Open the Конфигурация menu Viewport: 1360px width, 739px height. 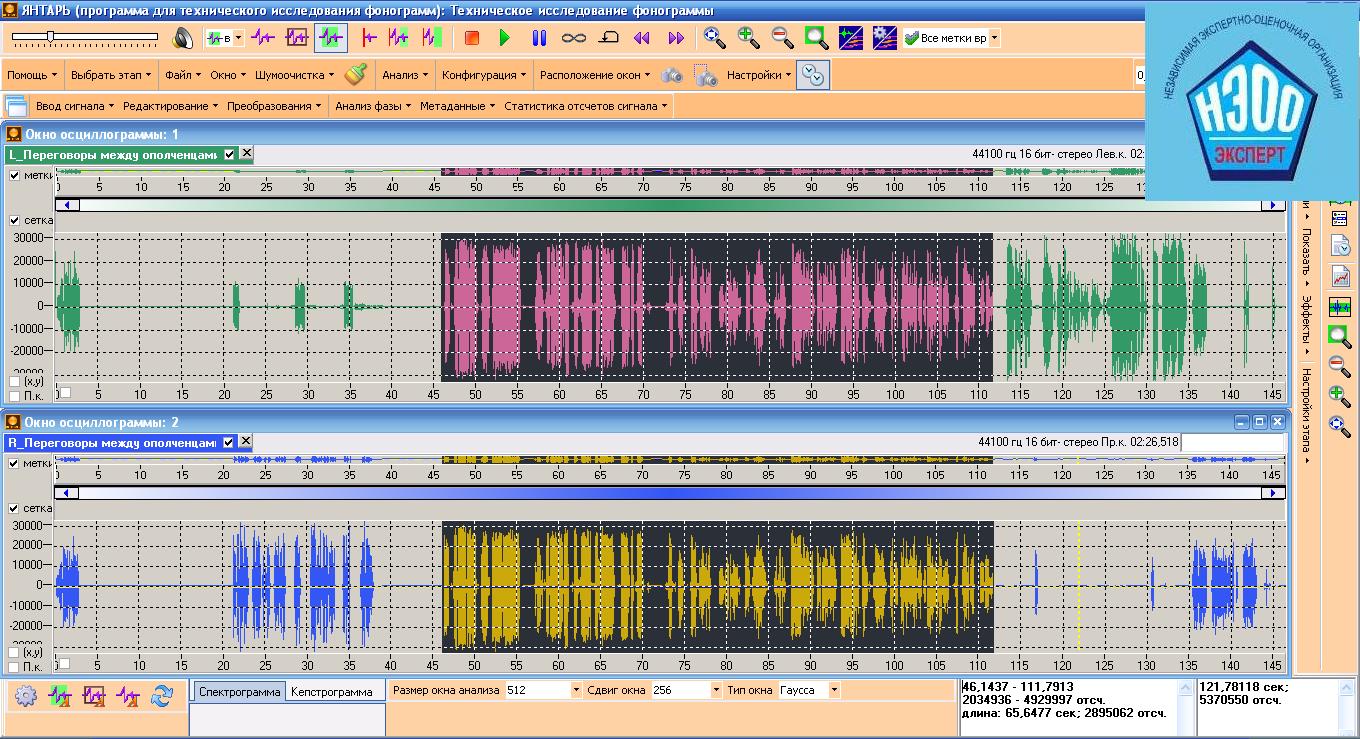click(x=484, y=75)
